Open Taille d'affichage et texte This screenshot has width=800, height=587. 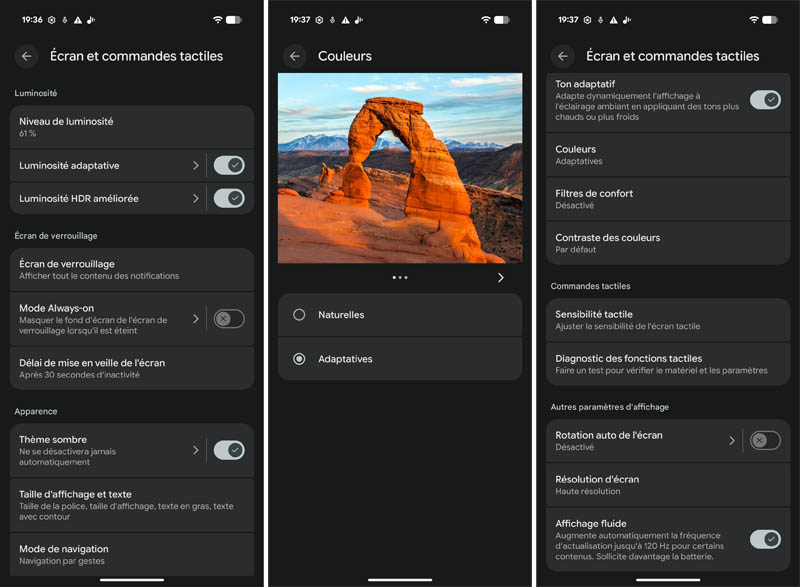(132, 505)
